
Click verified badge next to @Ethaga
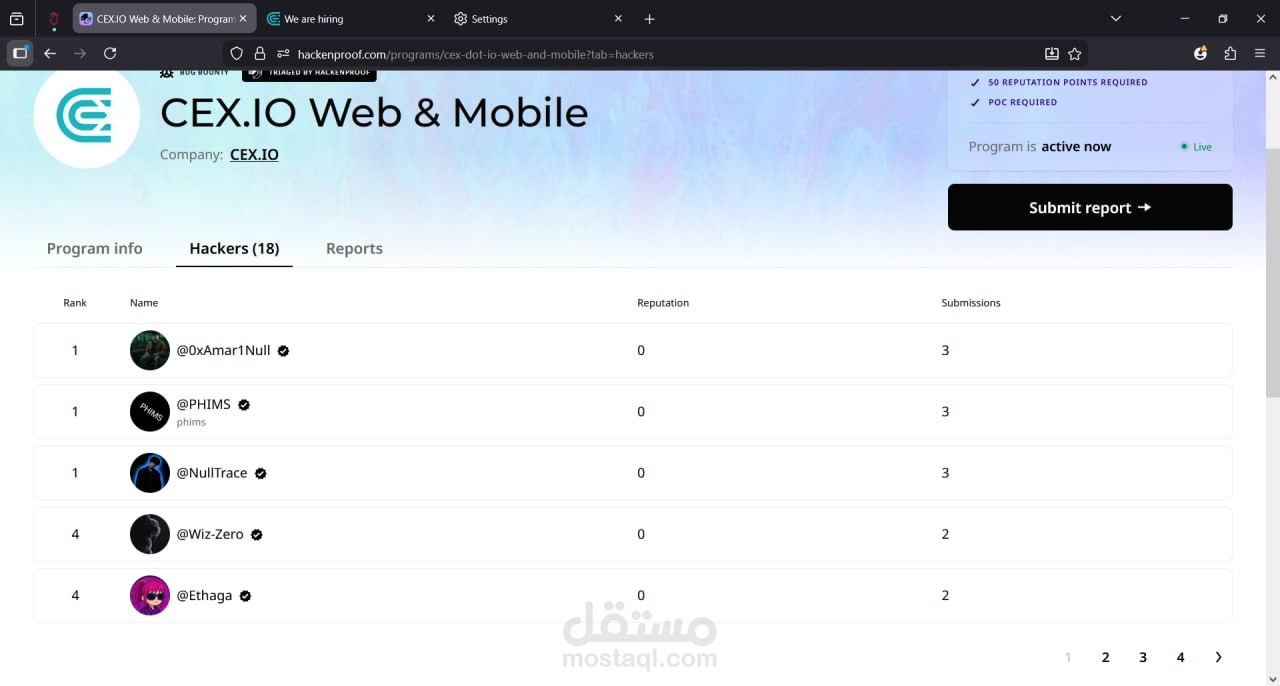pyautogui.click(x=245, y=596)
